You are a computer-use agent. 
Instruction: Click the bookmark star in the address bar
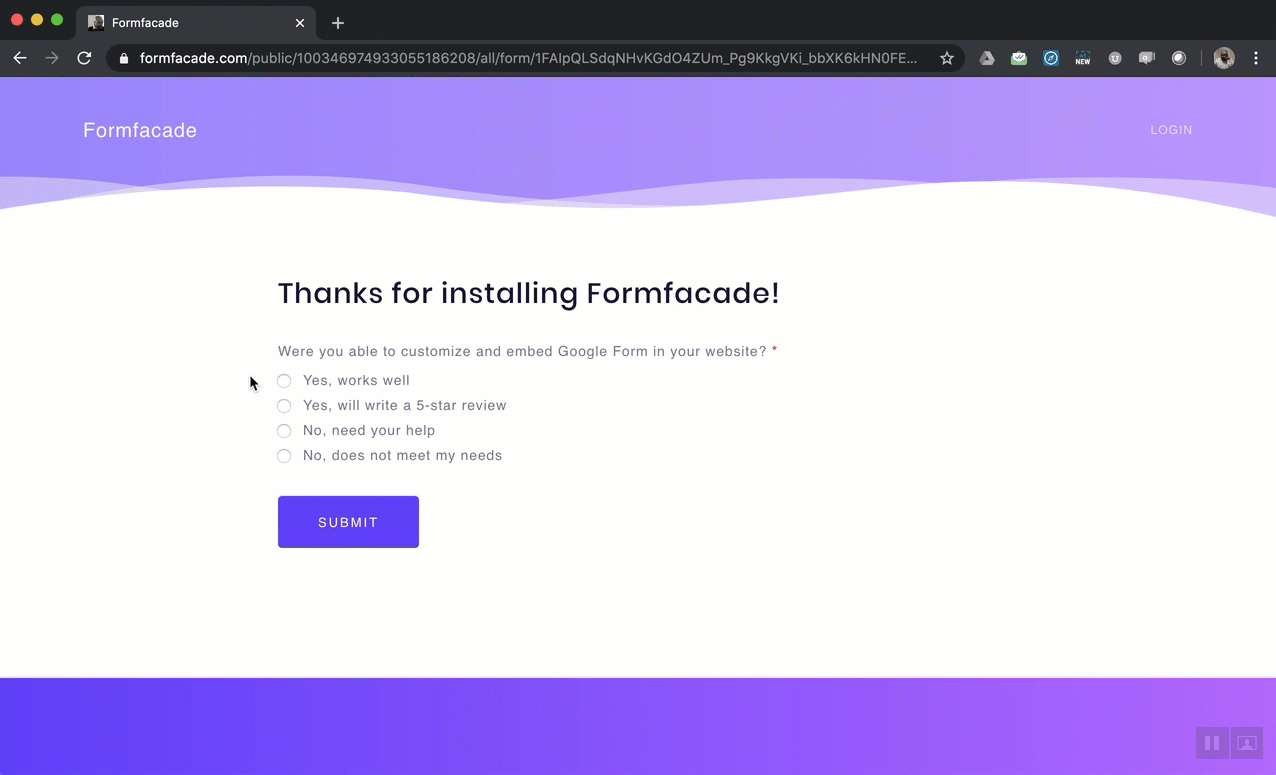point(946,58)
